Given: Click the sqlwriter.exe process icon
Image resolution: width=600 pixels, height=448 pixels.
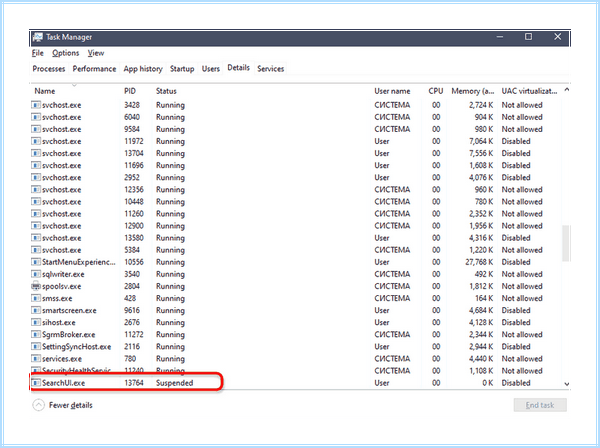Looking at the screenshot, I should click(x=36, y=274).
